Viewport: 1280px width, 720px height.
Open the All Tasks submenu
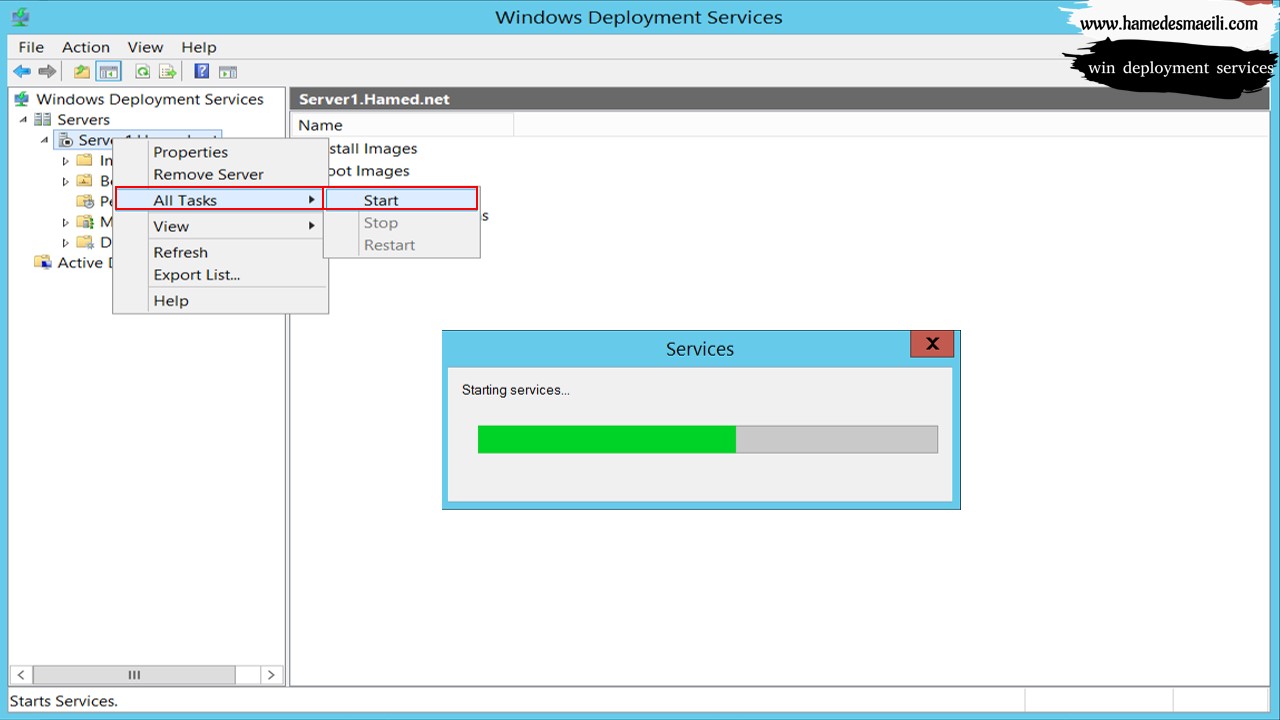tap(219, 200)
